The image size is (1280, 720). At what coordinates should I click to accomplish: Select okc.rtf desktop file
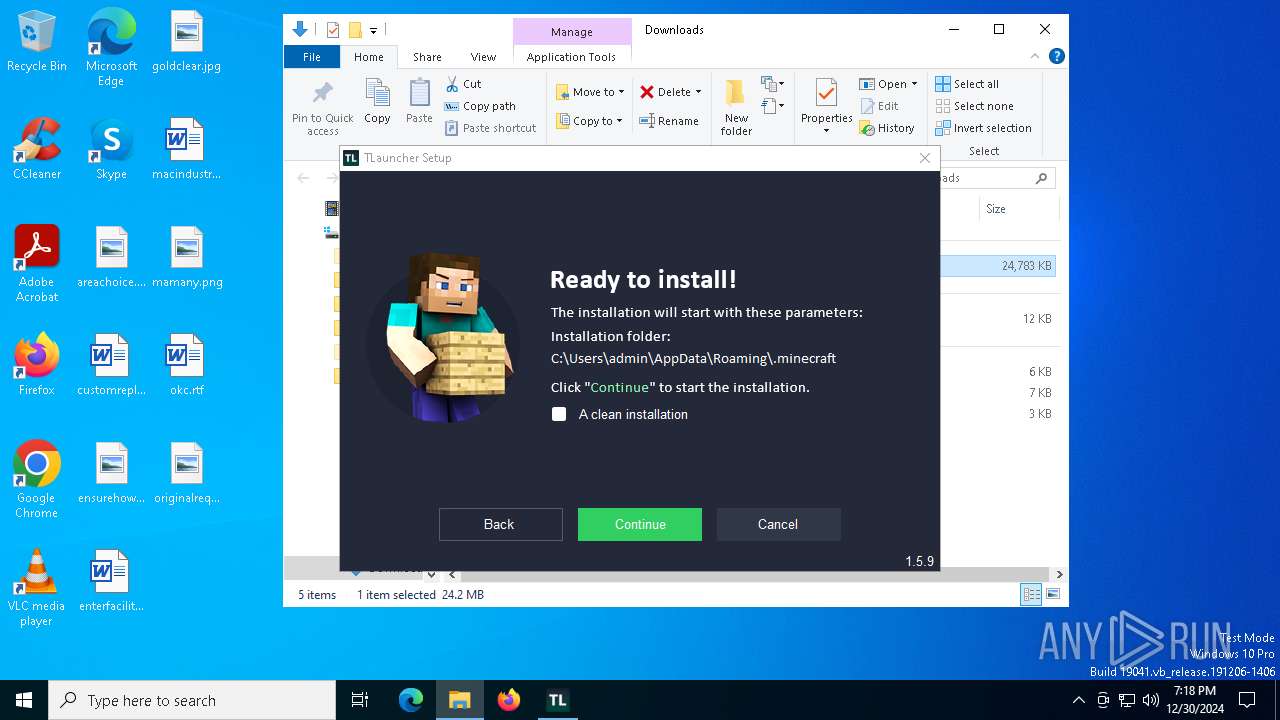click(186, 365)
